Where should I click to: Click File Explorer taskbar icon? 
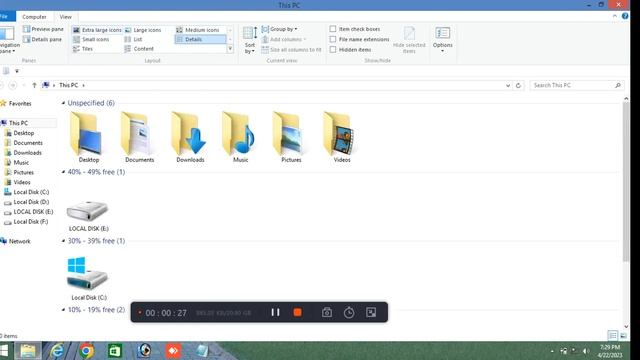(x=28, y=351)
